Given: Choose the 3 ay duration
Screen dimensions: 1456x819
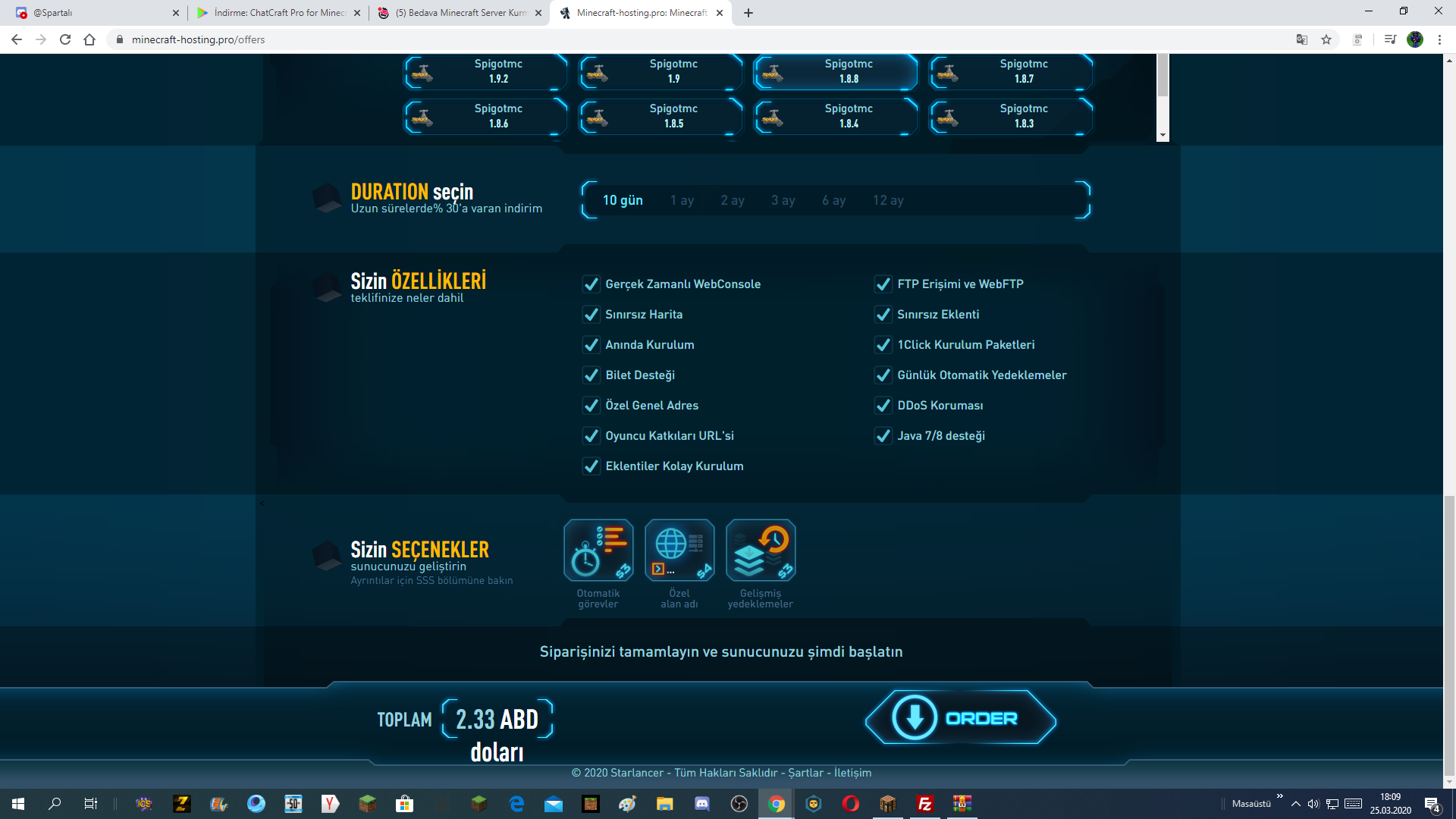Looking at the screenshot, I should [783, 200].
